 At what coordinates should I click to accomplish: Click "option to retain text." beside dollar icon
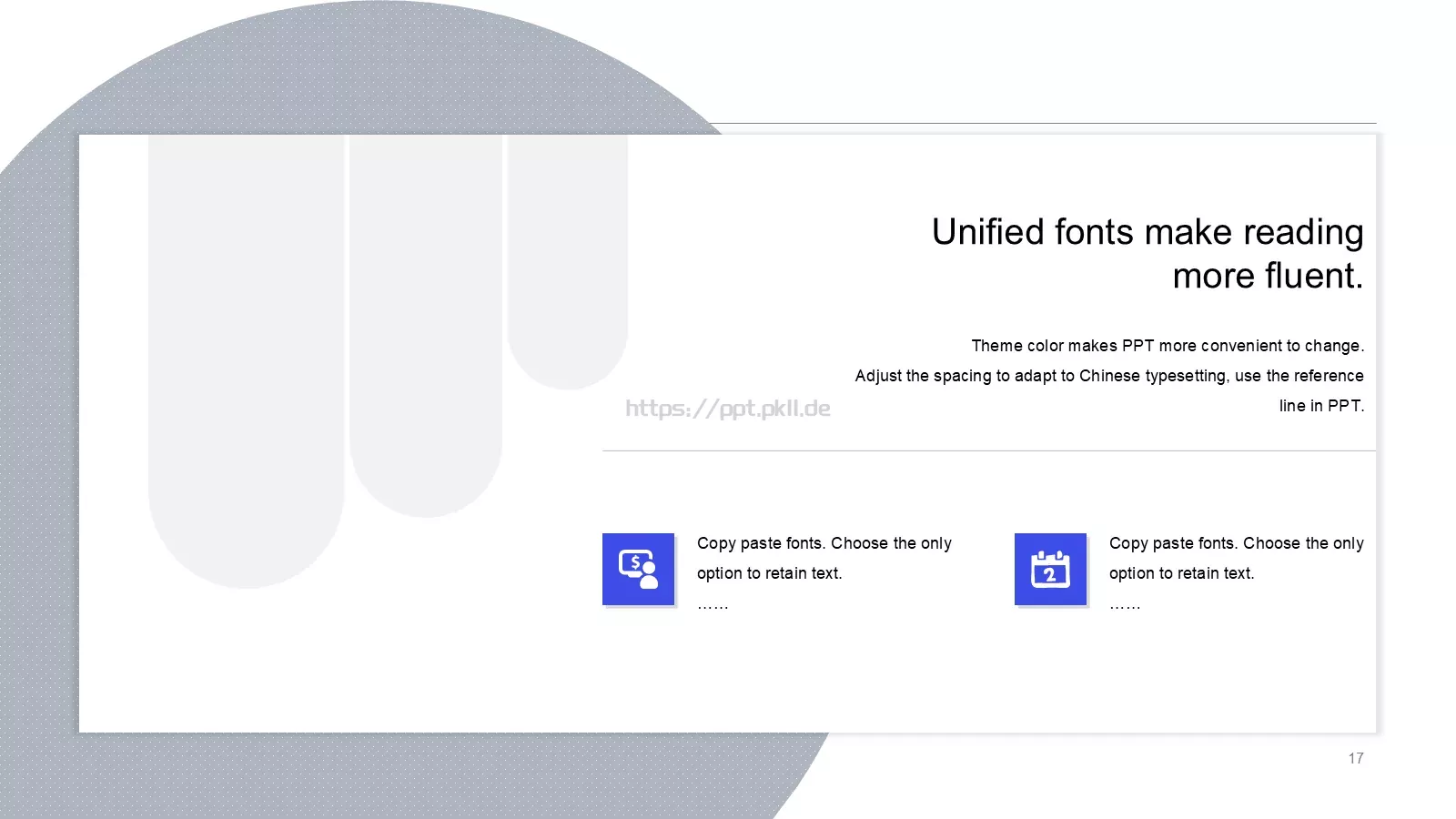click(x=770, y=573)
